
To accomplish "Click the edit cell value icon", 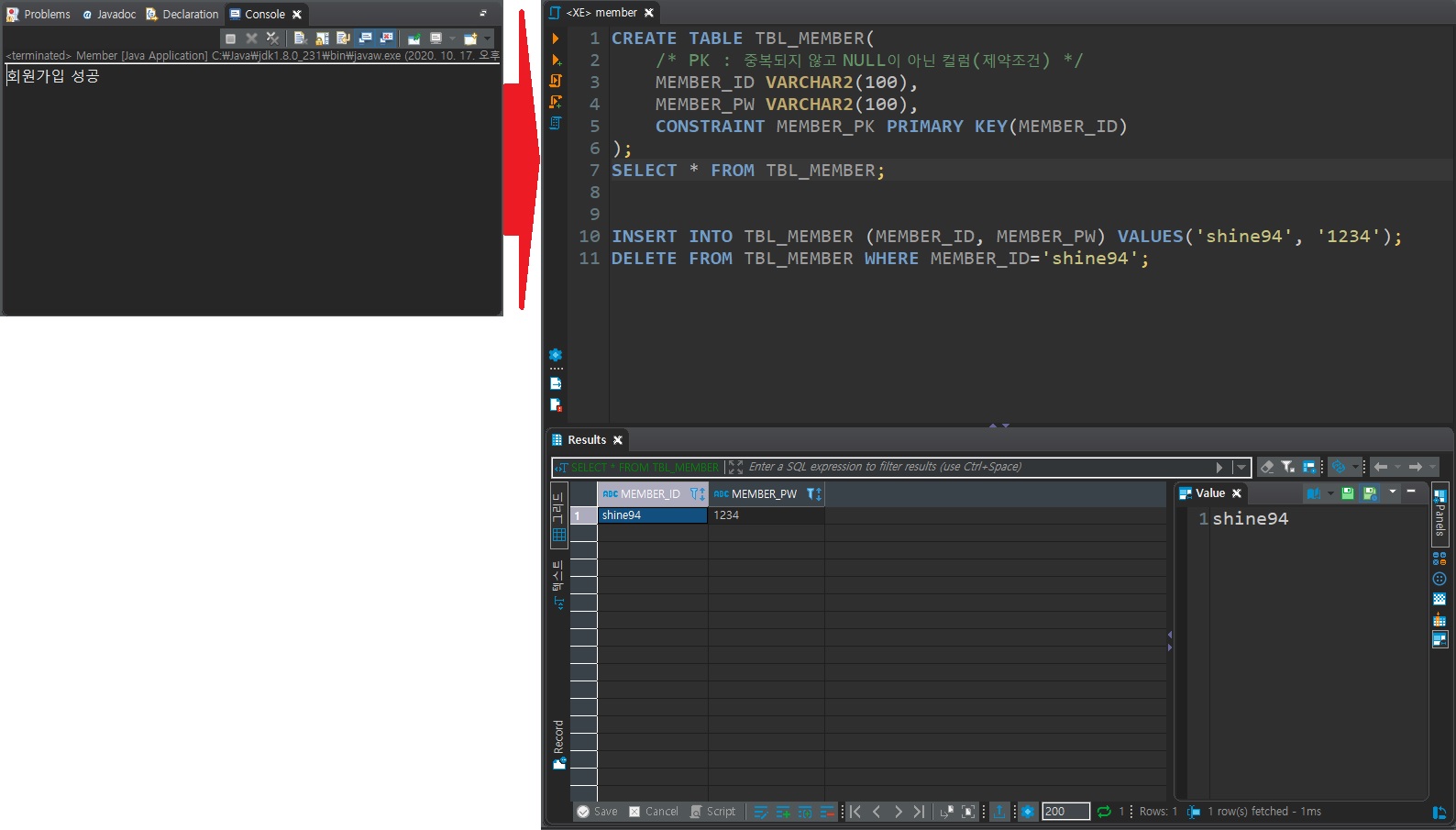I will tap(761, 812).
